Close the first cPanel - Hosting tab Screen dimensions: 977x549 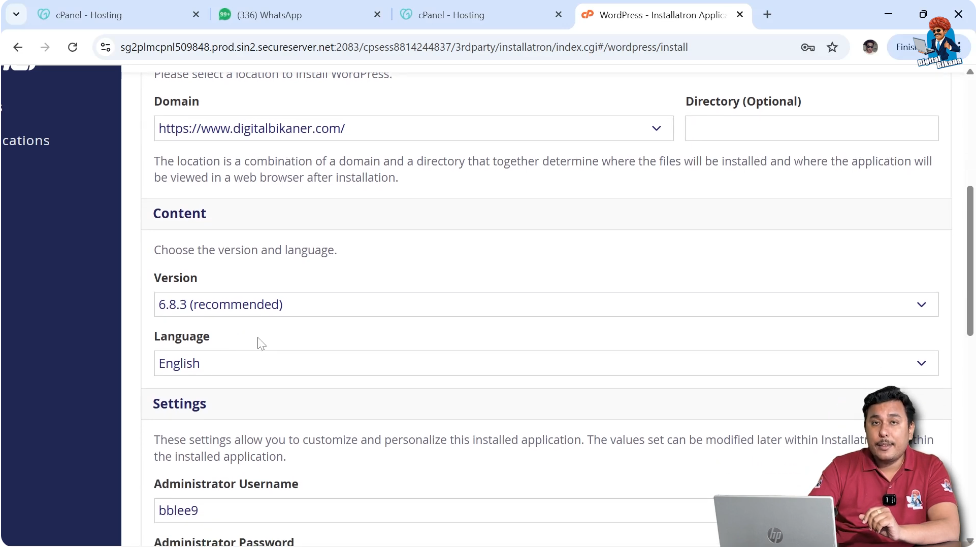196,14
